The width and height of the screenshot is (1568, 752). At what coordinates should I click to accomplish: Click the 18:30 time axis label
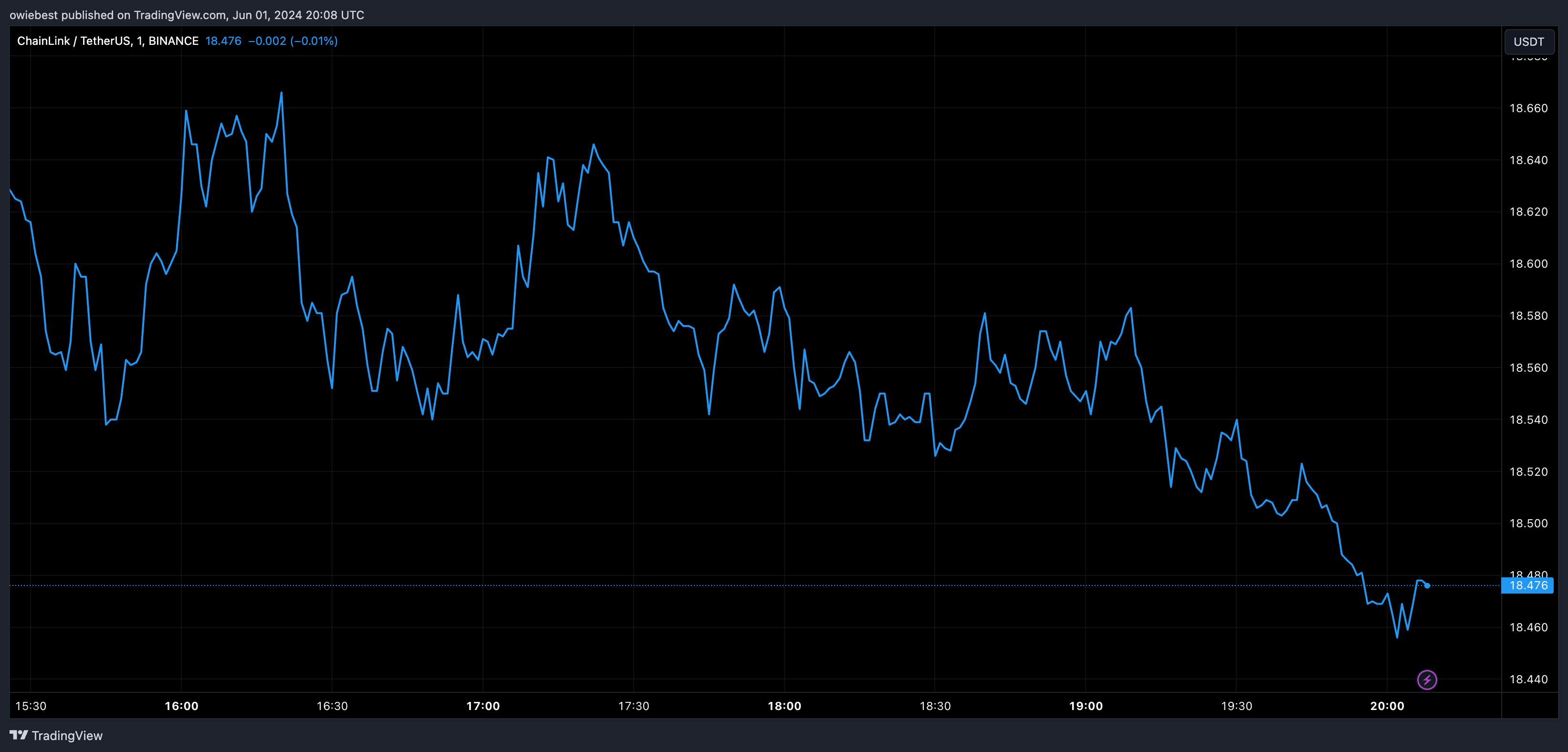pos(935,706)
